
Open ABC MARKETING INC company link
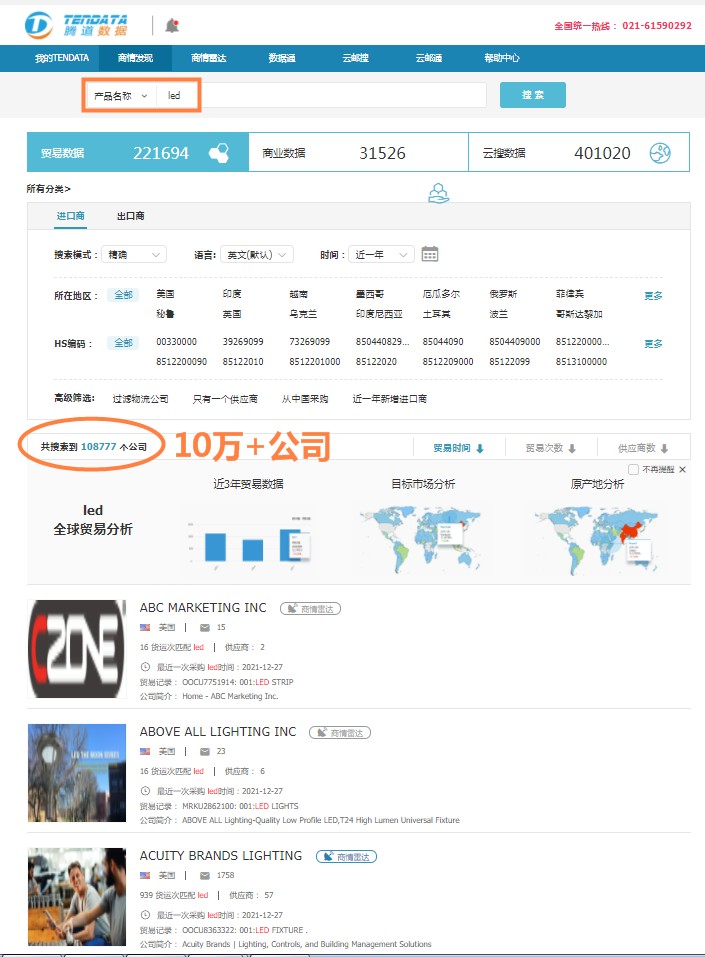click(x=203, y=608)
